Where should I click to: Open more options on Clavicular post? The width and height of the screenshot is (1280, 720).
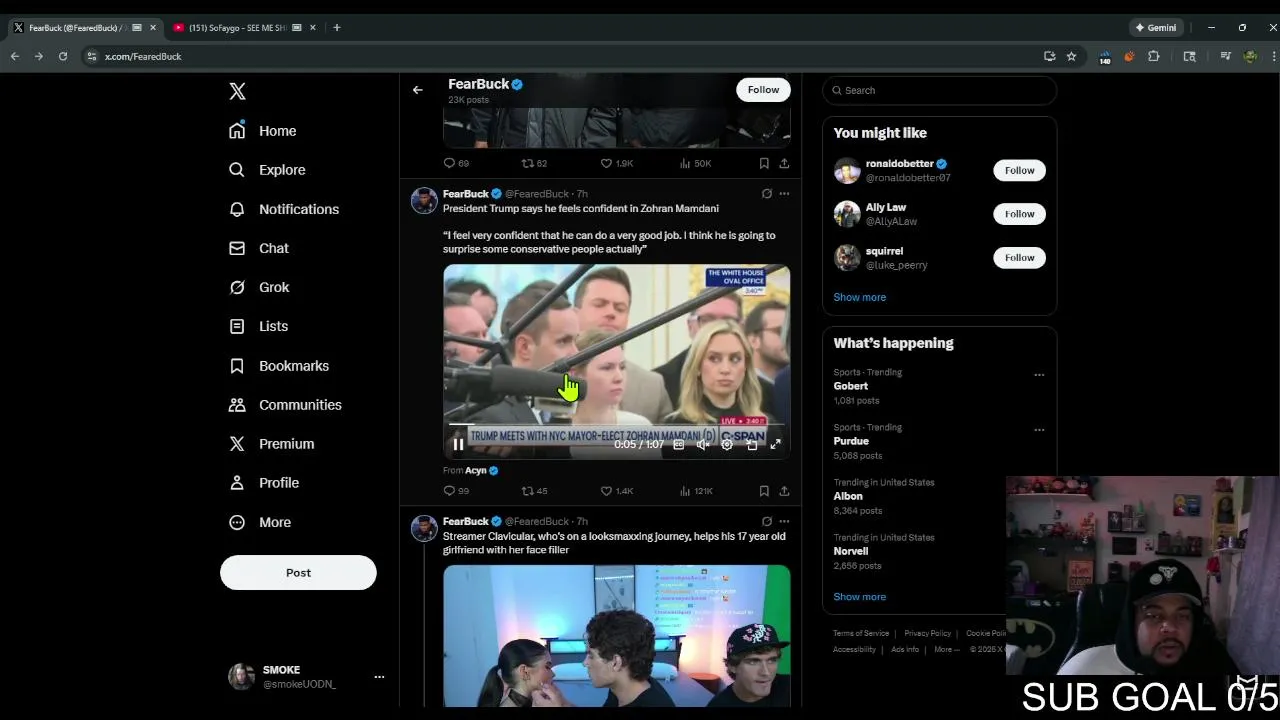click(784, 522)
